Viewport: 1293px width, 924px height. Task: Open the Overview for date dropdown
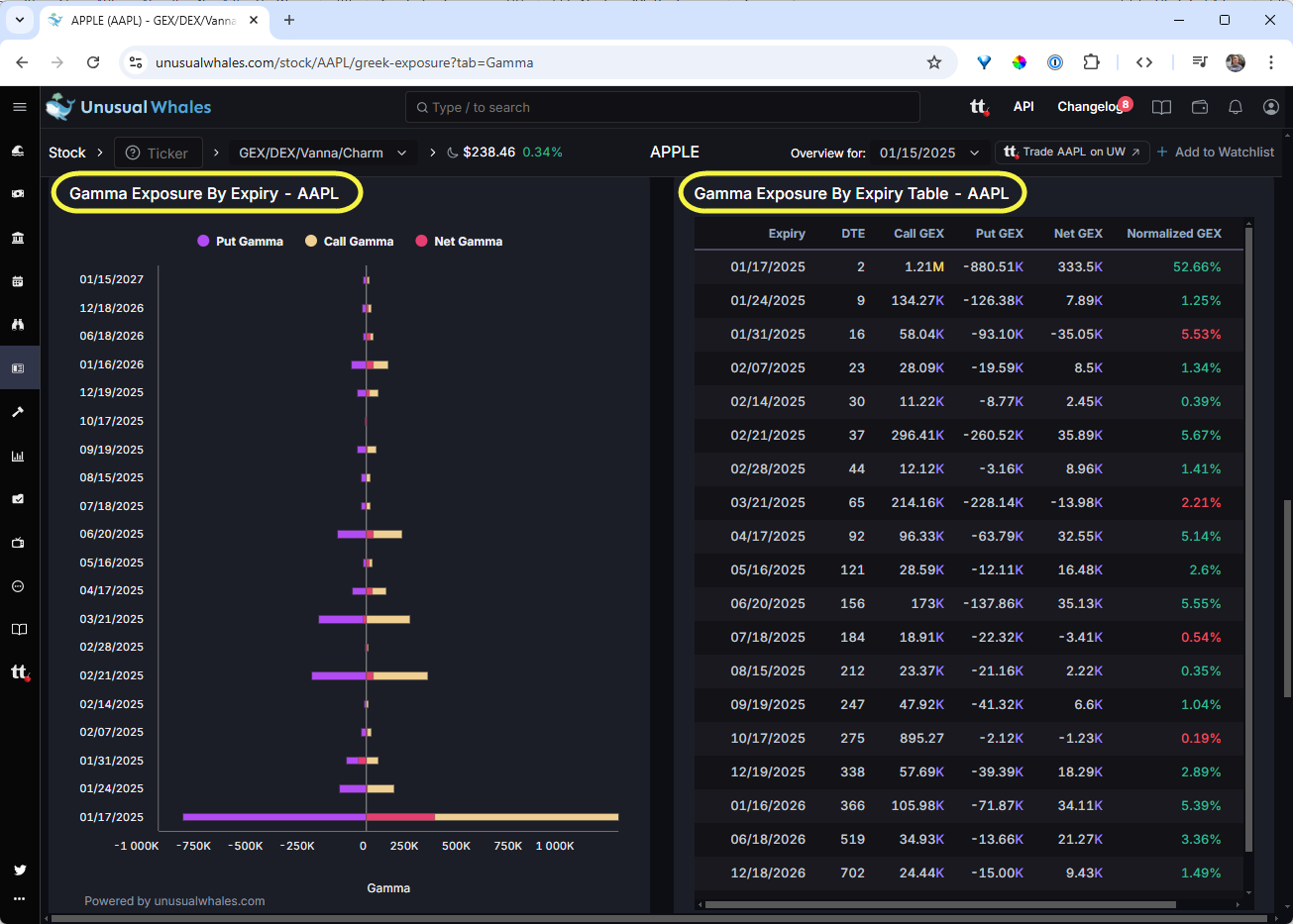coord(929,153)
